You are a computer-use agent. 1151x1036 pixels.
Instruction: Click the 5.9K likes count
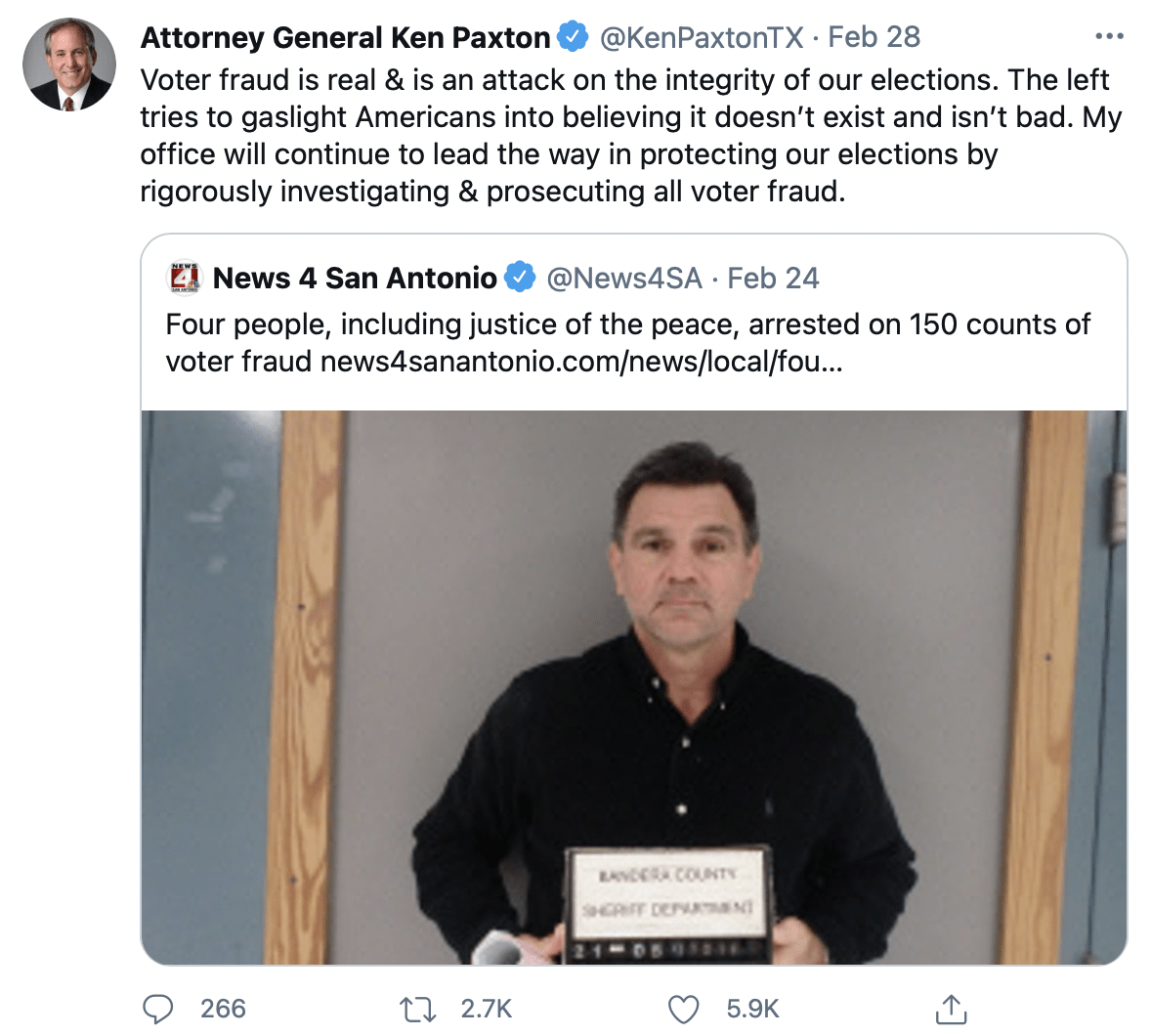pyautogui.click(x=752, y=1009)
